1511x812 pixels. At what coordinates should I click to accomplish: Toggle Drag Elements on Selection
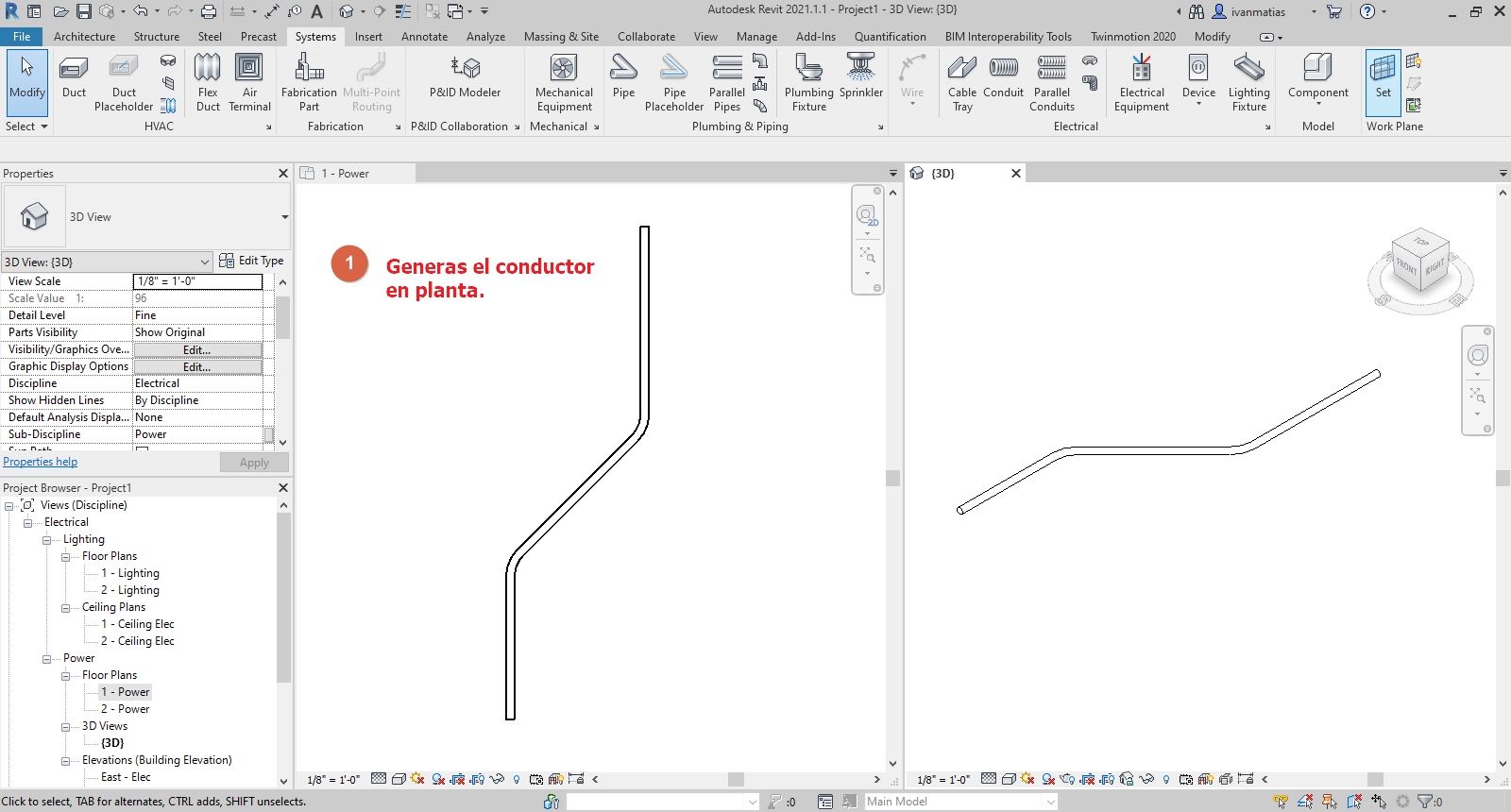point(1379,802)
